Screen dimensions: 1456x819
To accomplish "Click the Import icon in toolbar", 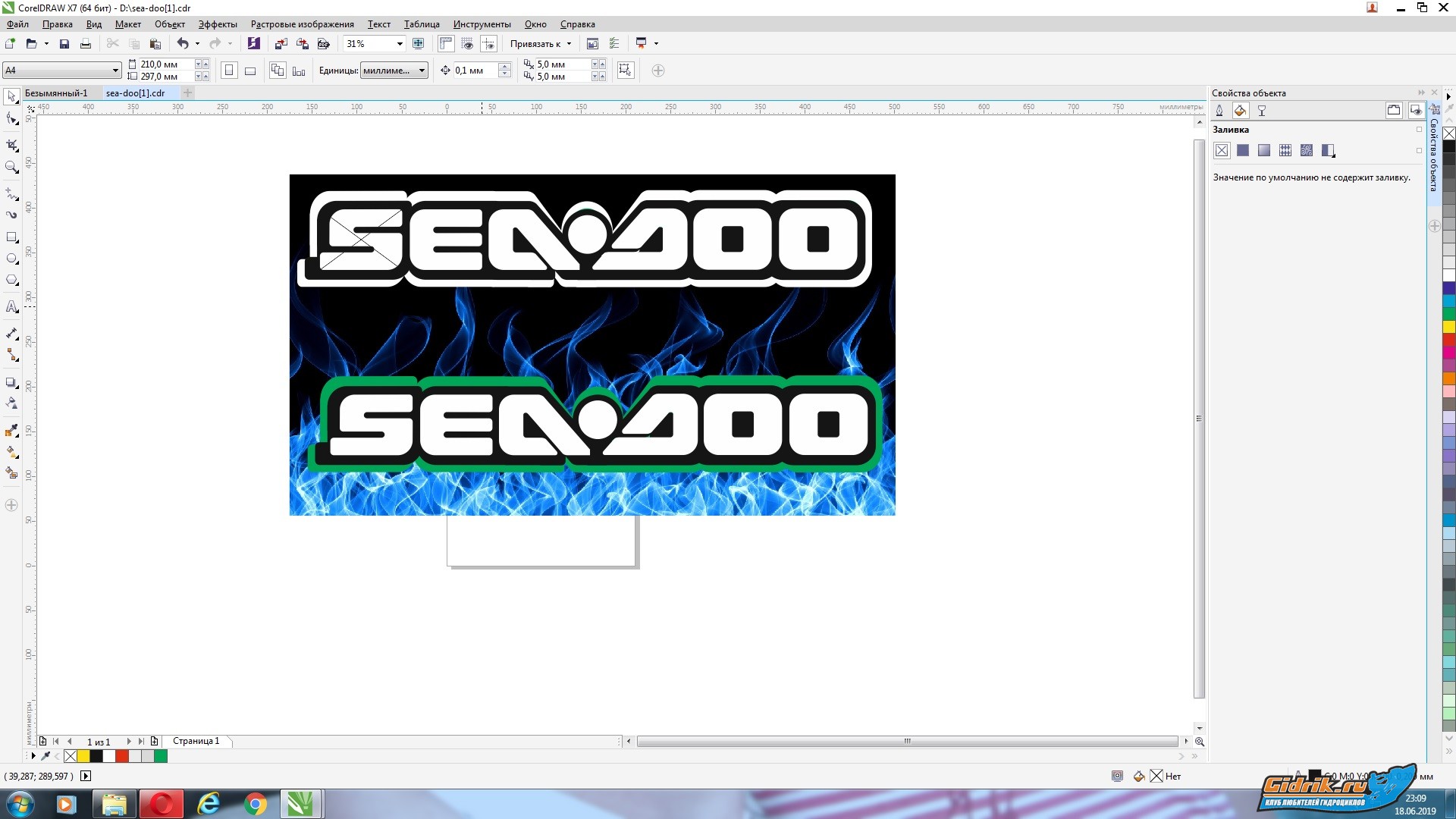I will [281, 44].
